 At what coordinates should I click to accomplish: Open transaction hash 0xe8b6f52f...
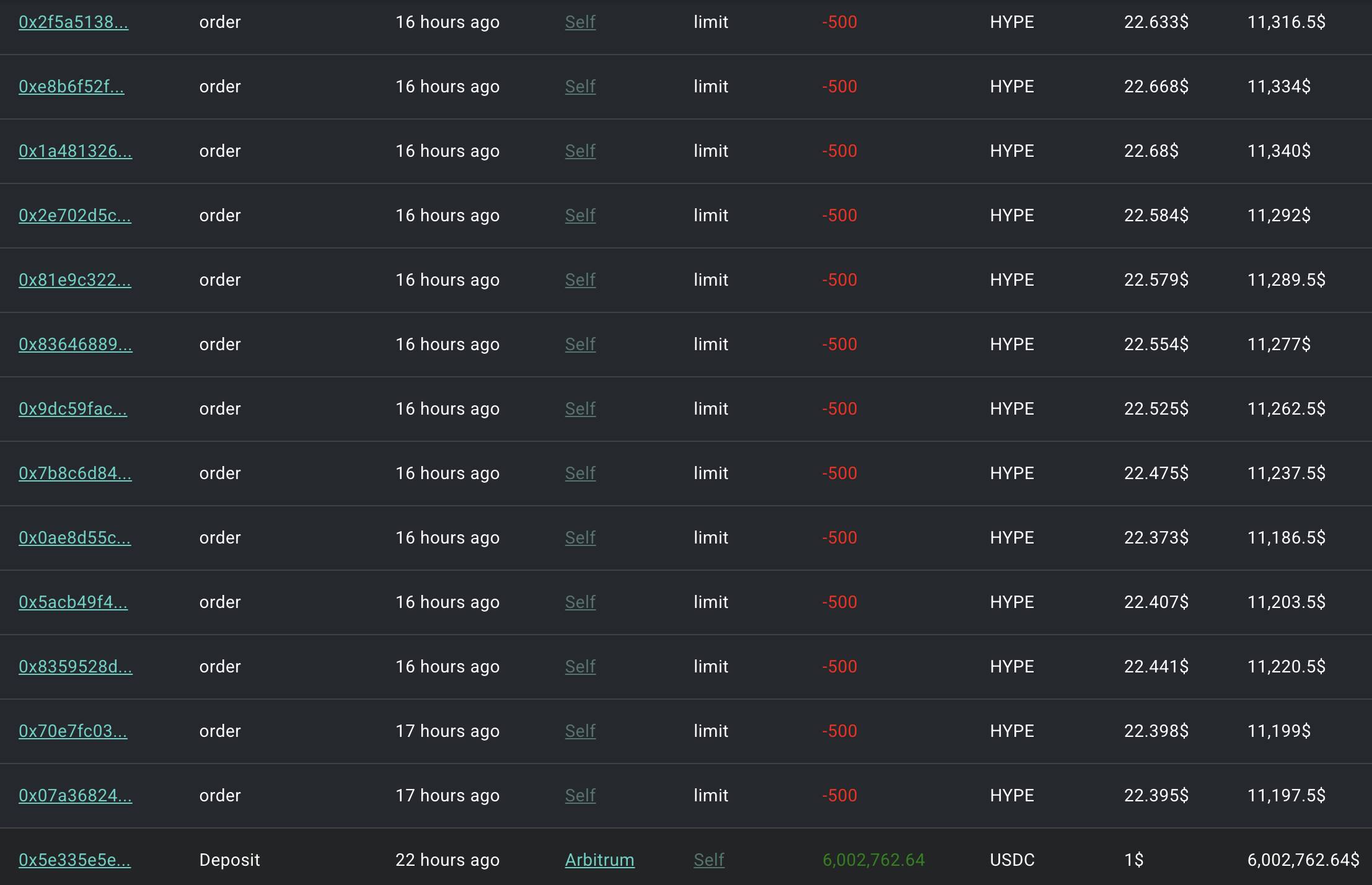pyautogui.click(x=71, y=87)
